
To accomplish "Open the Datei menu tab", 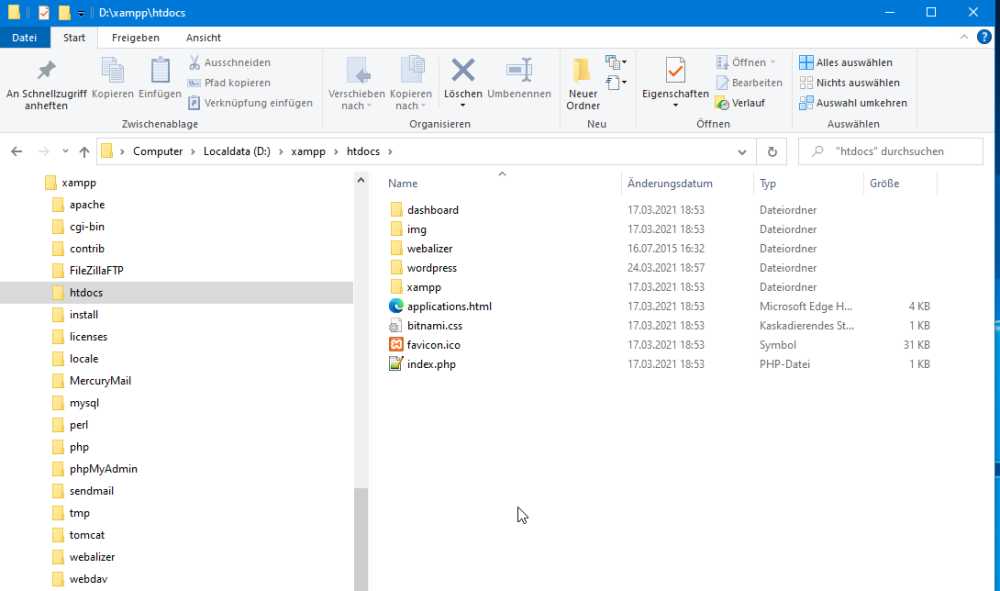I will 24,38.
